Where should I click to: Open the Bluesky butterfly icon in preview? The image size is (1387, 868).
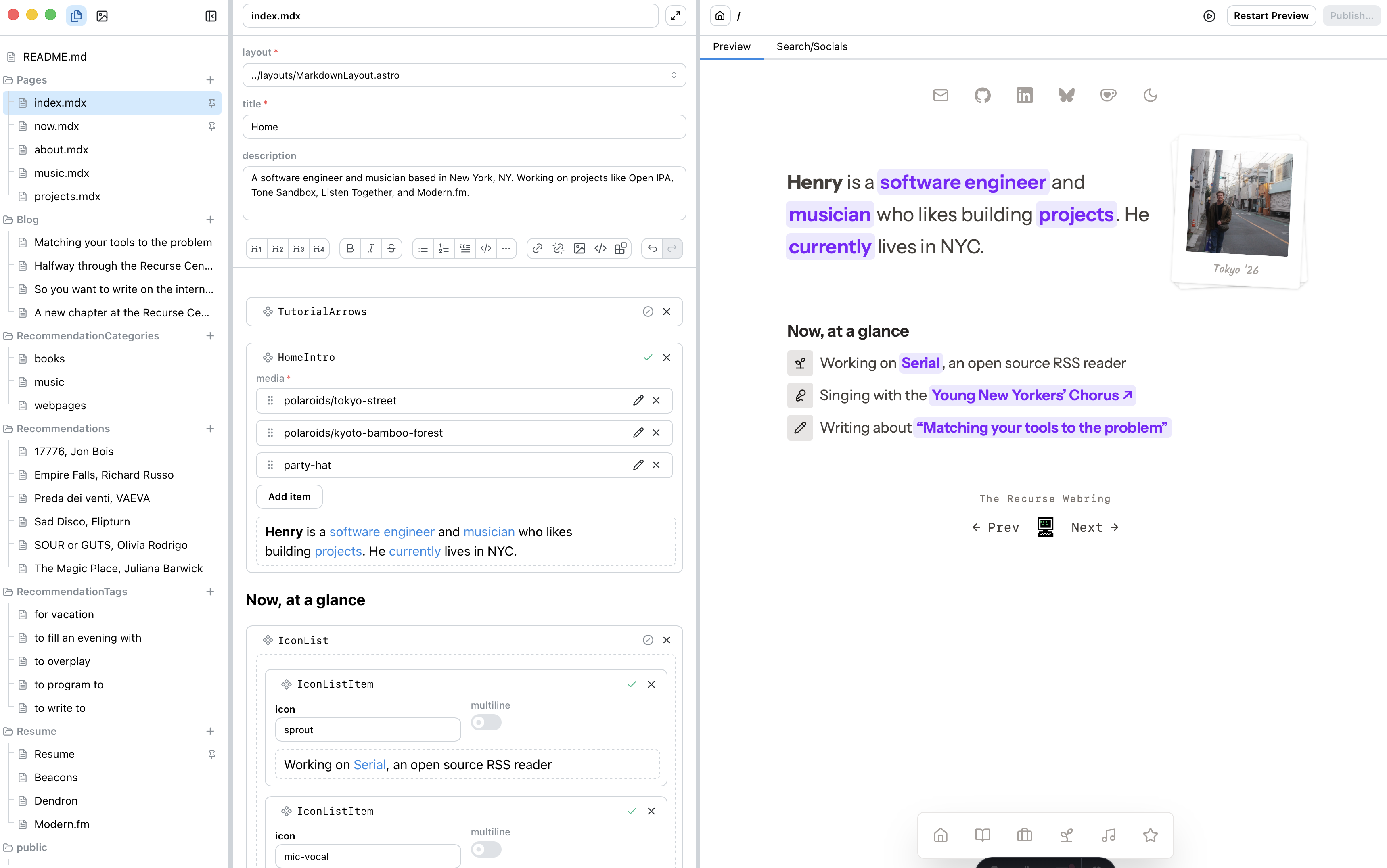click(x=1066, y=95)
